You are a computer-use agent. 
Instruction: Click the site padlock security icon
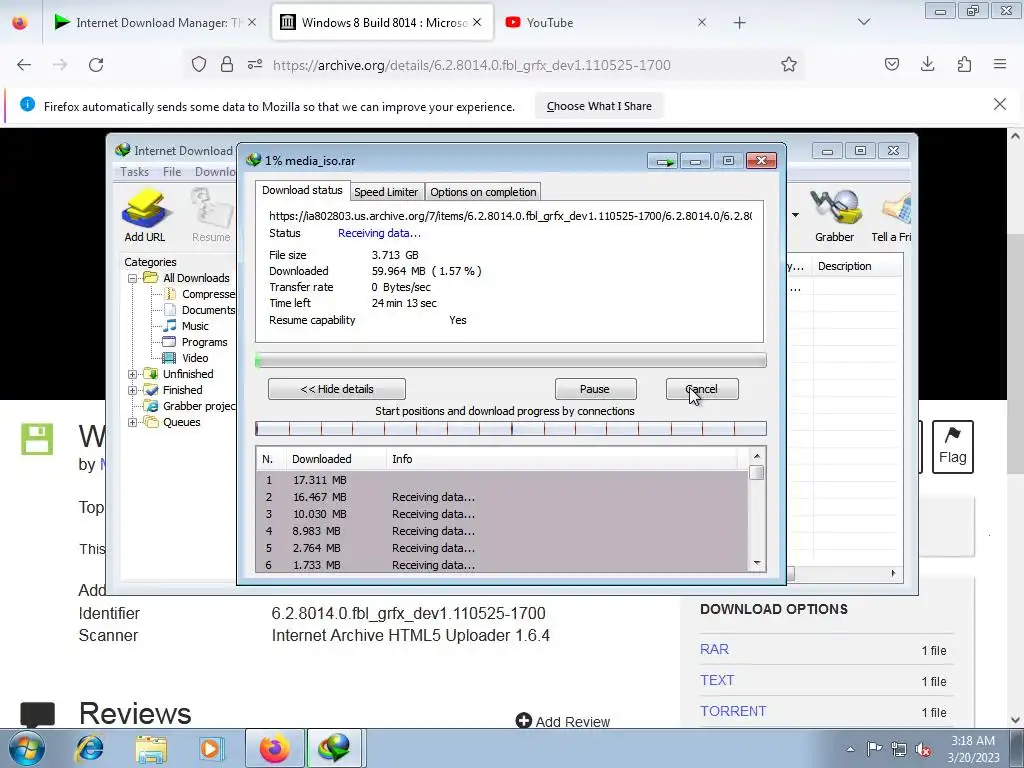227,65
